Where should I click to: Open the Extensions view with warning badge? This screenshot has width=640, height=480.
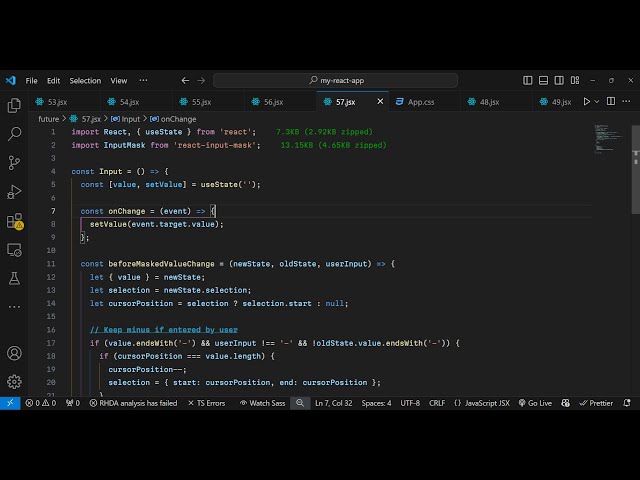click(x=14, y=221)
